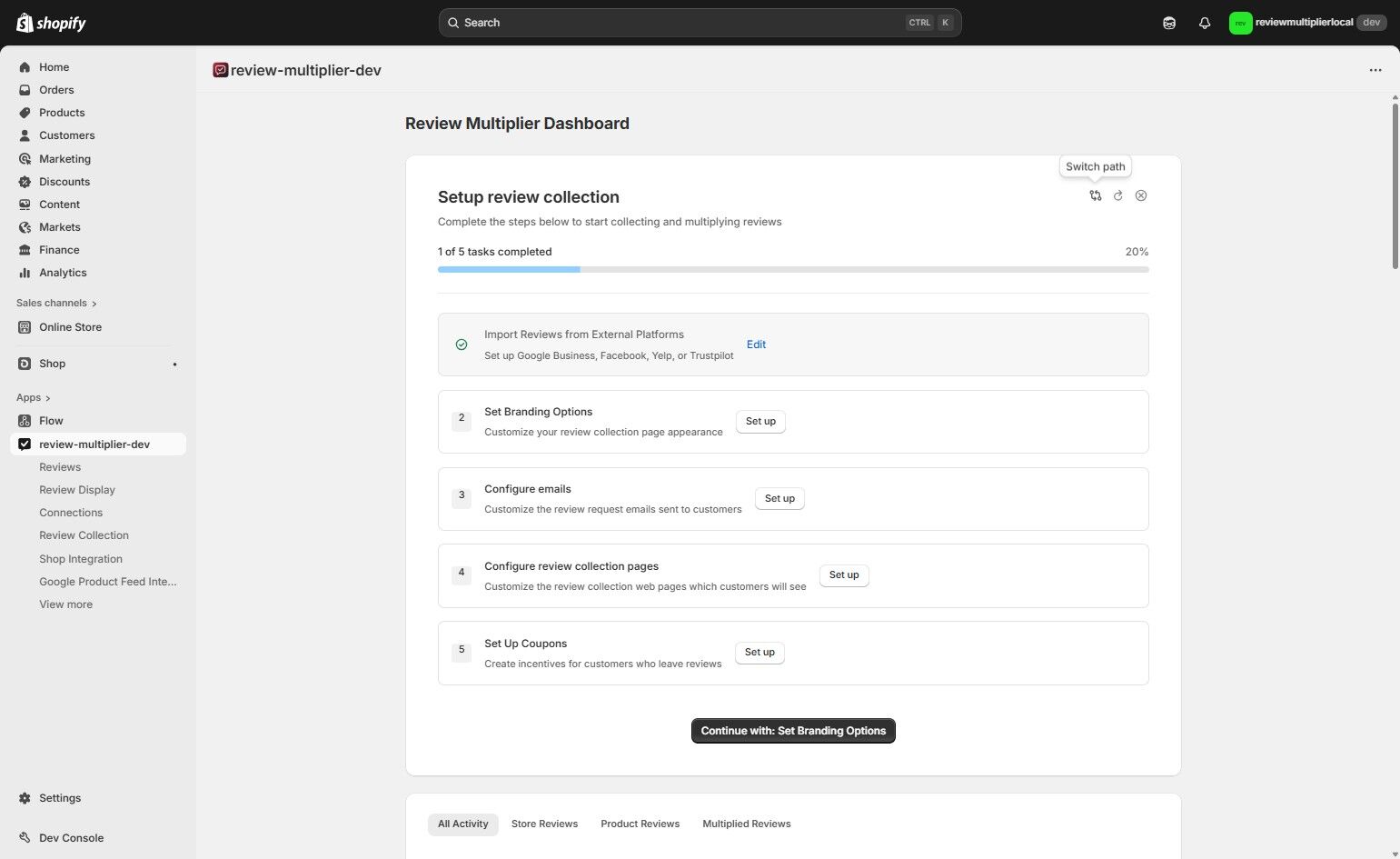Click the Switch path icon on setup card

1095,195
